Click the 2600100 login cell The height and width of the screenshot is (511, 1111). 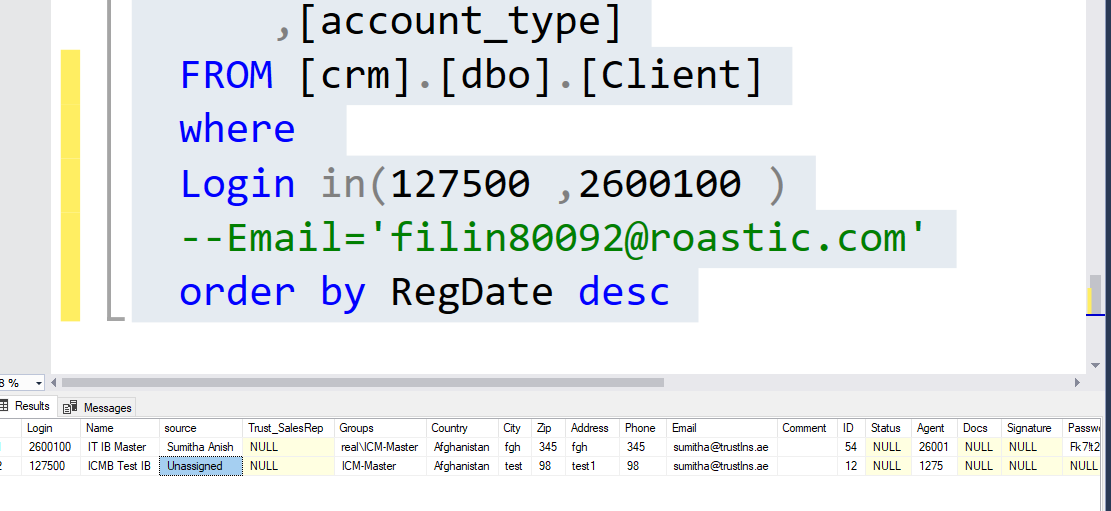(x=49, y=447)
